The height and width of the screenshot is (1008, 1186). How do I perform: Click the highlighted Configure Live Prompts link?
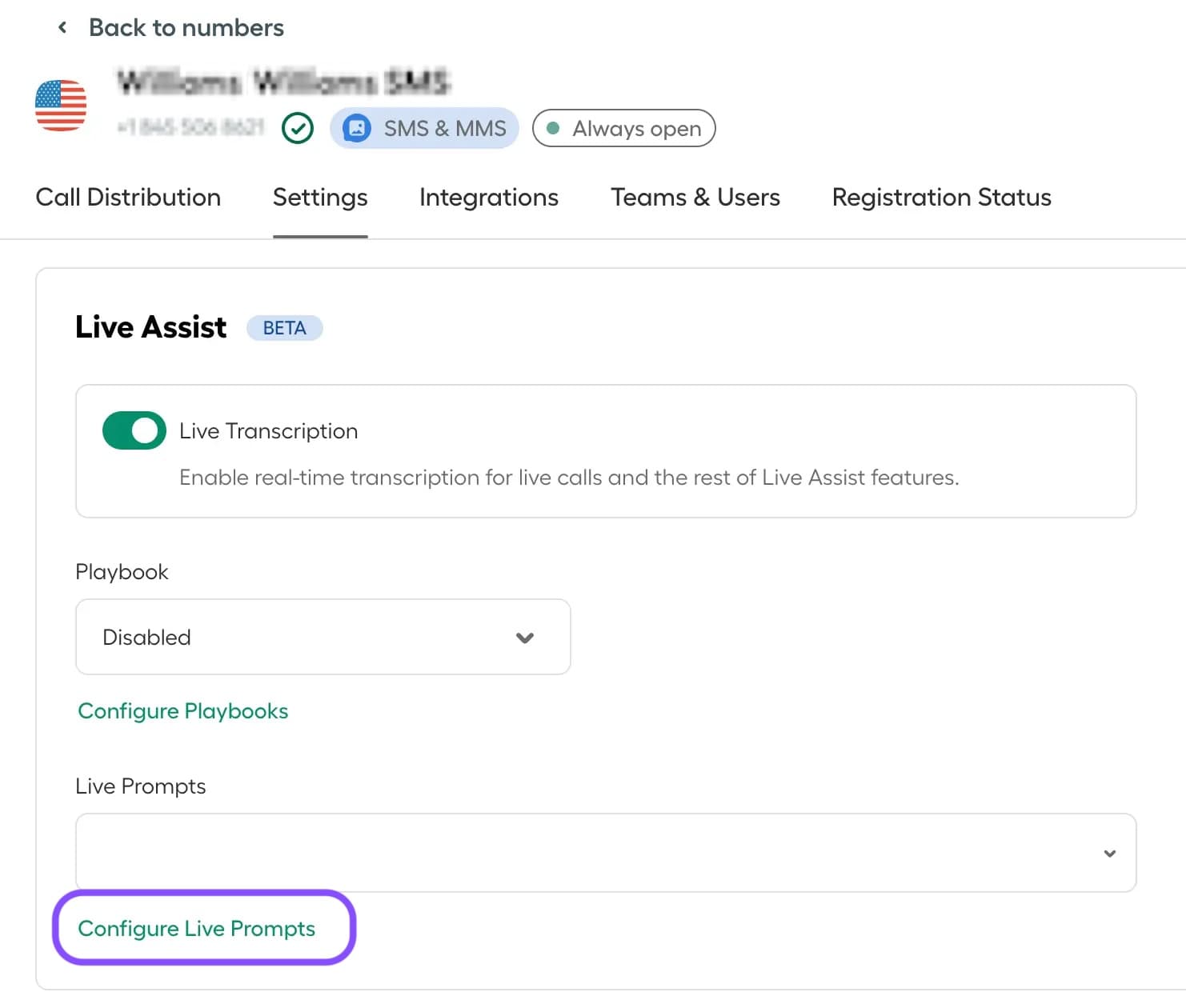click(x=197, y=928)
